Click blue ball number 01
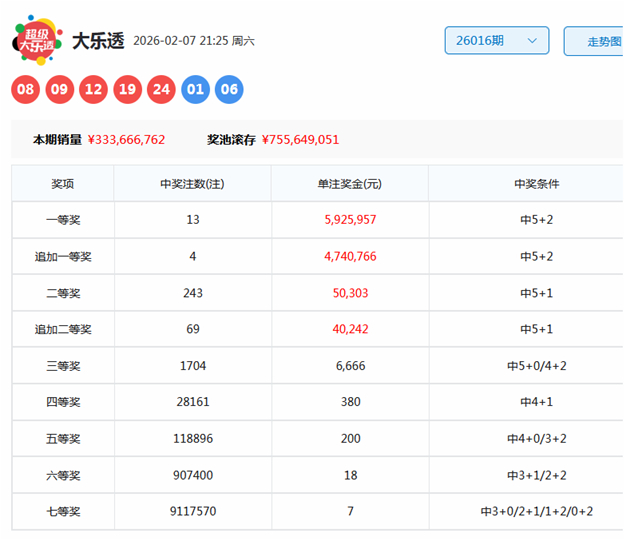This screenshot has height=539, width=624. point(195,89)
